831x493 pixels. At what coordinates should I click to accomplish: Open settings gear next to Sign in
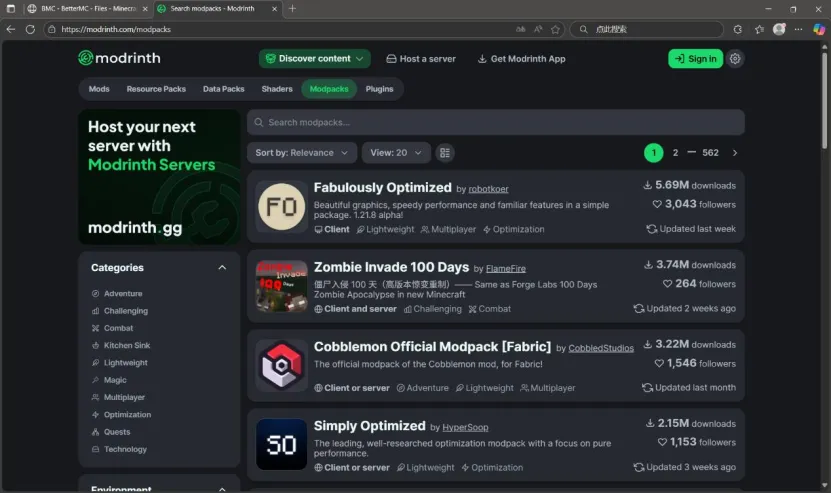[x=735, y=59]
